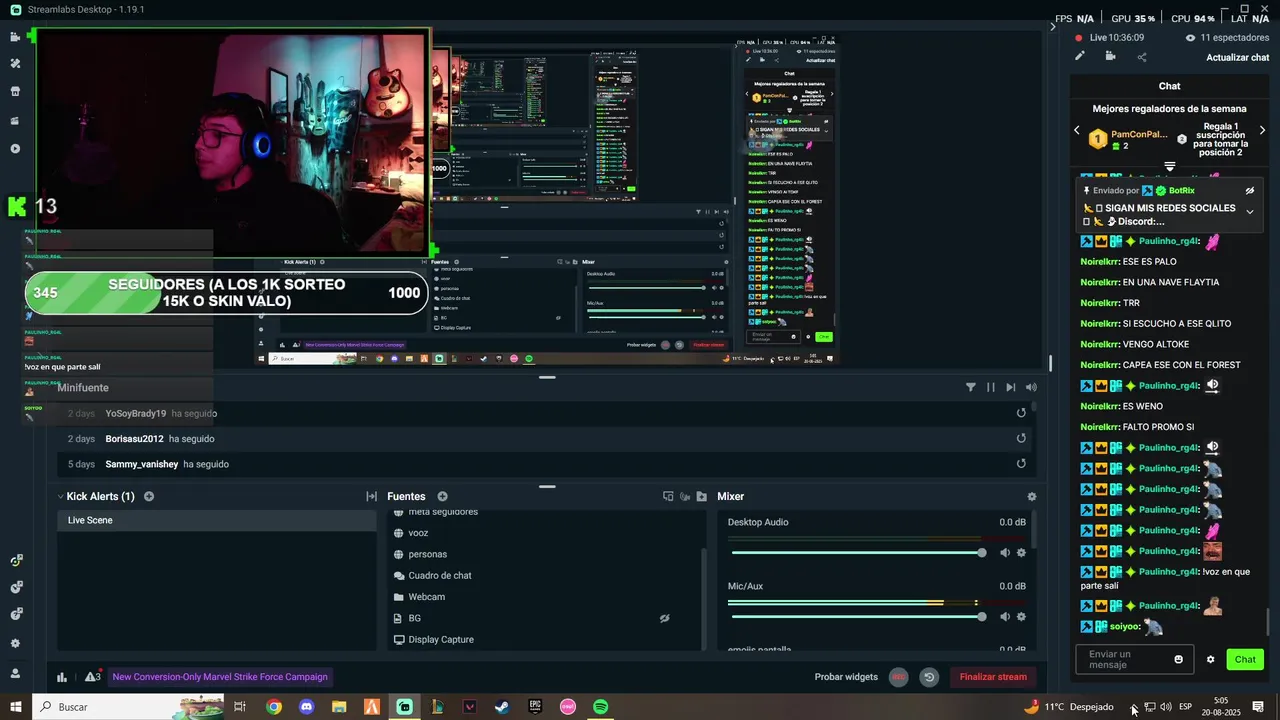Image resolution: width=1280 pixels, height=720 pixels.
Task: Show previous top gifter in chat
Action: 1077,130
